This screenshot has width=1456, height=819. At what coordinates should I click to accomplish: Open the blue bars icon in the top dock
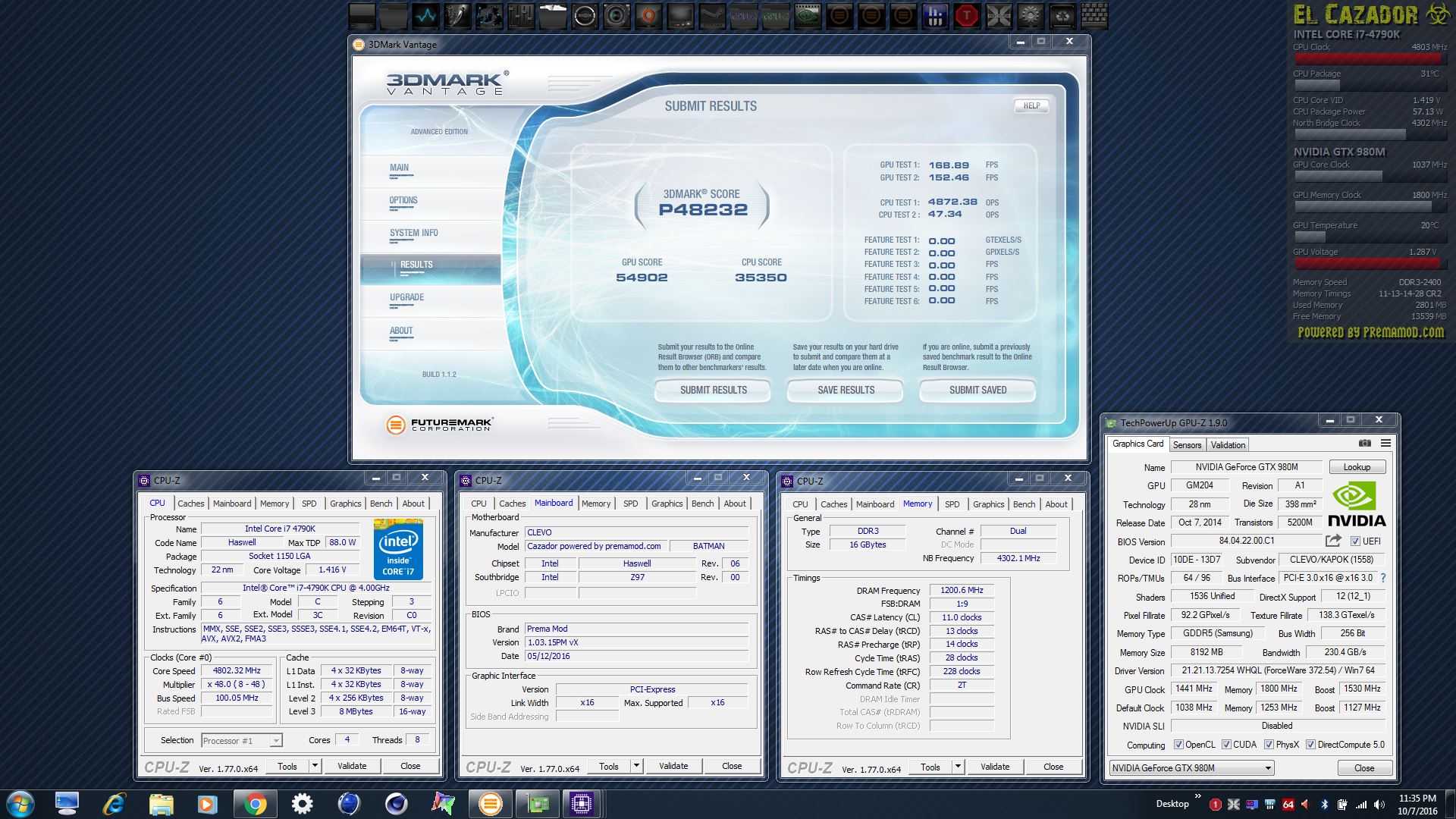[935, 15]
